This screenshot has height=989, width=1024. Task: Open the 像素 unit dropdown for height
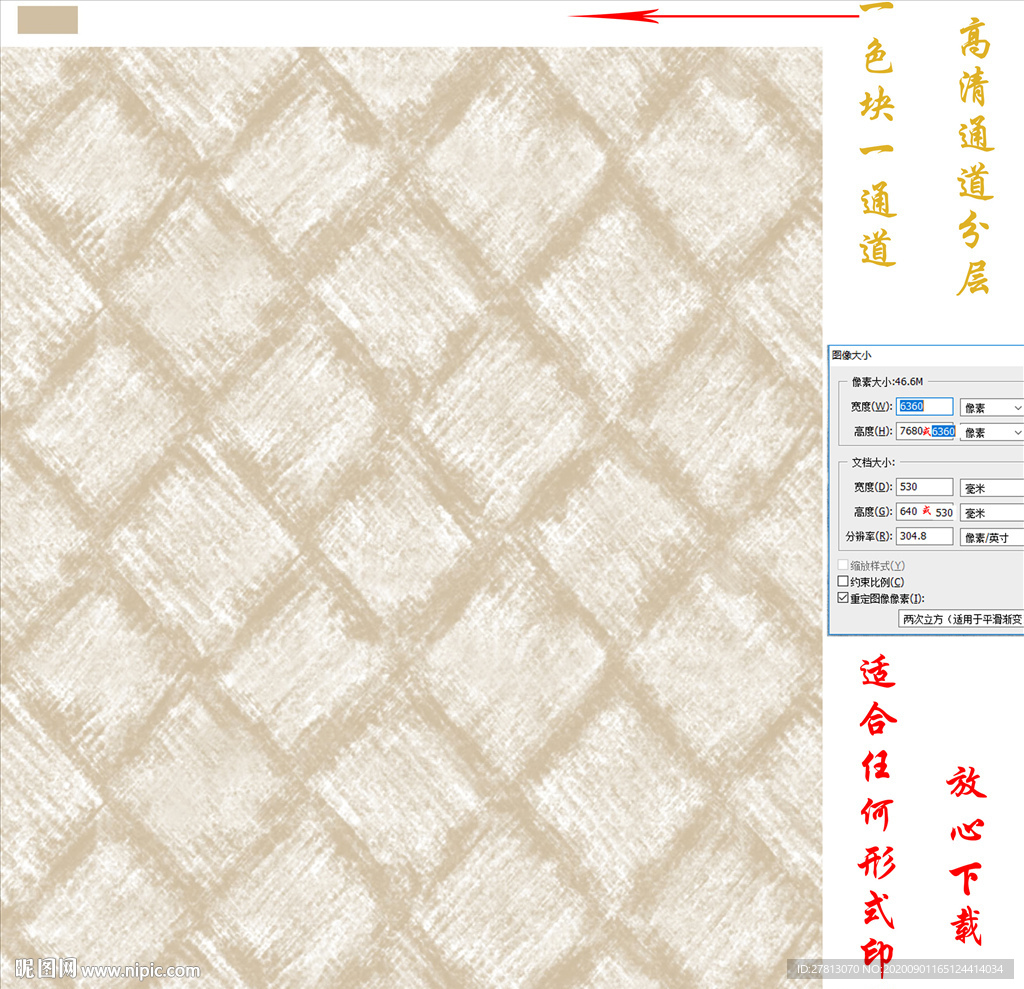(991, 432)
